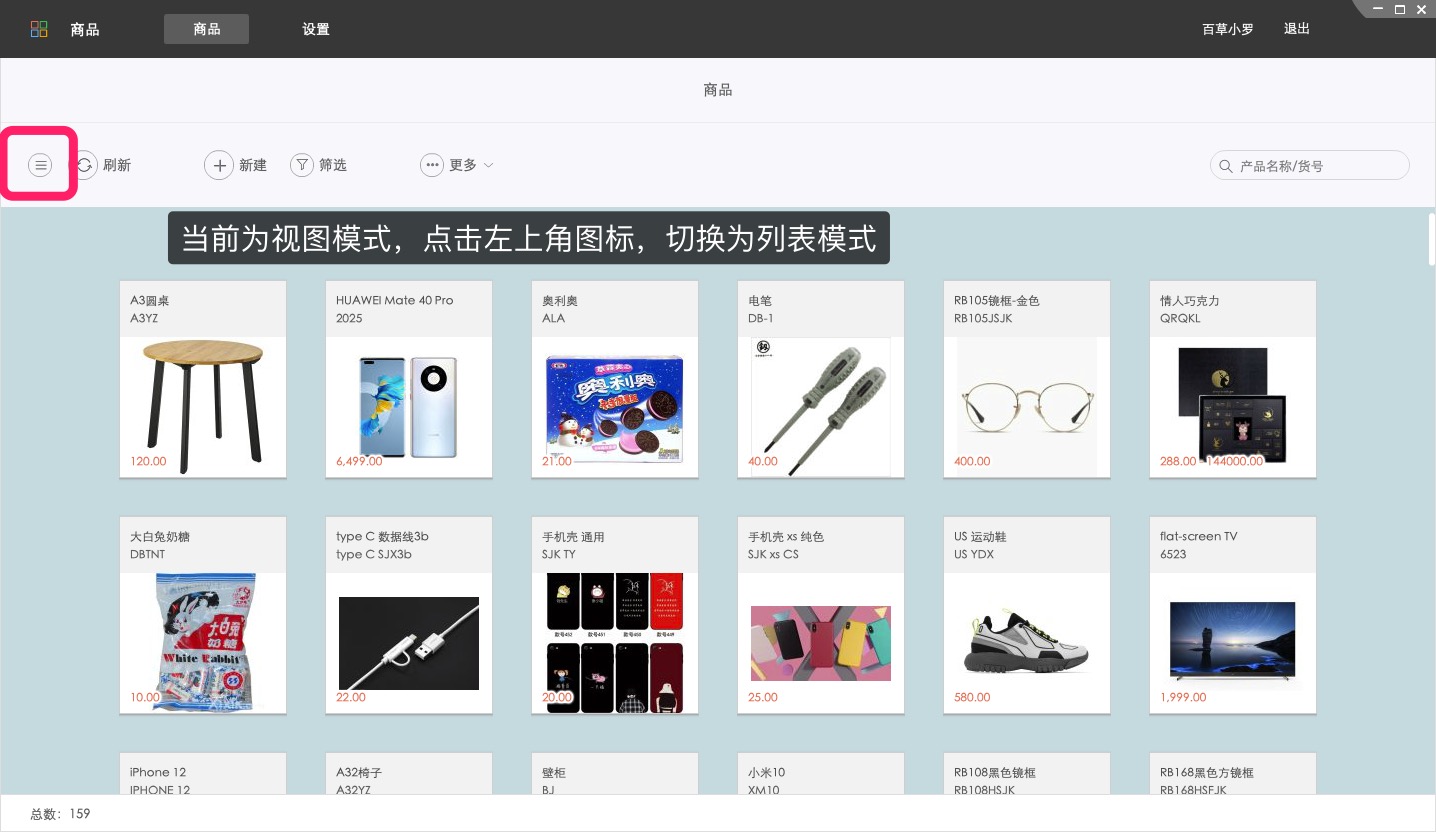Open the 筛选 filter funnel icon
Image resolution: width=1436 pixels, height=832 pixels.
302,165
